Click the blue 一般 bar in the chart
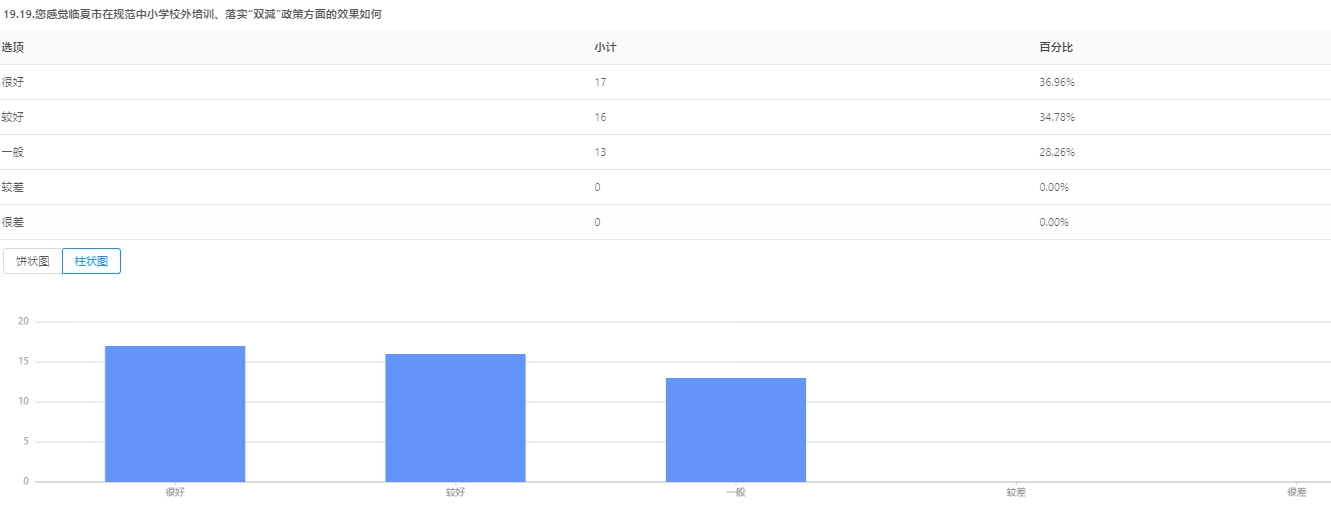Image resolution: width=1331 pixels, height=524 pixels. click(736, 430)
